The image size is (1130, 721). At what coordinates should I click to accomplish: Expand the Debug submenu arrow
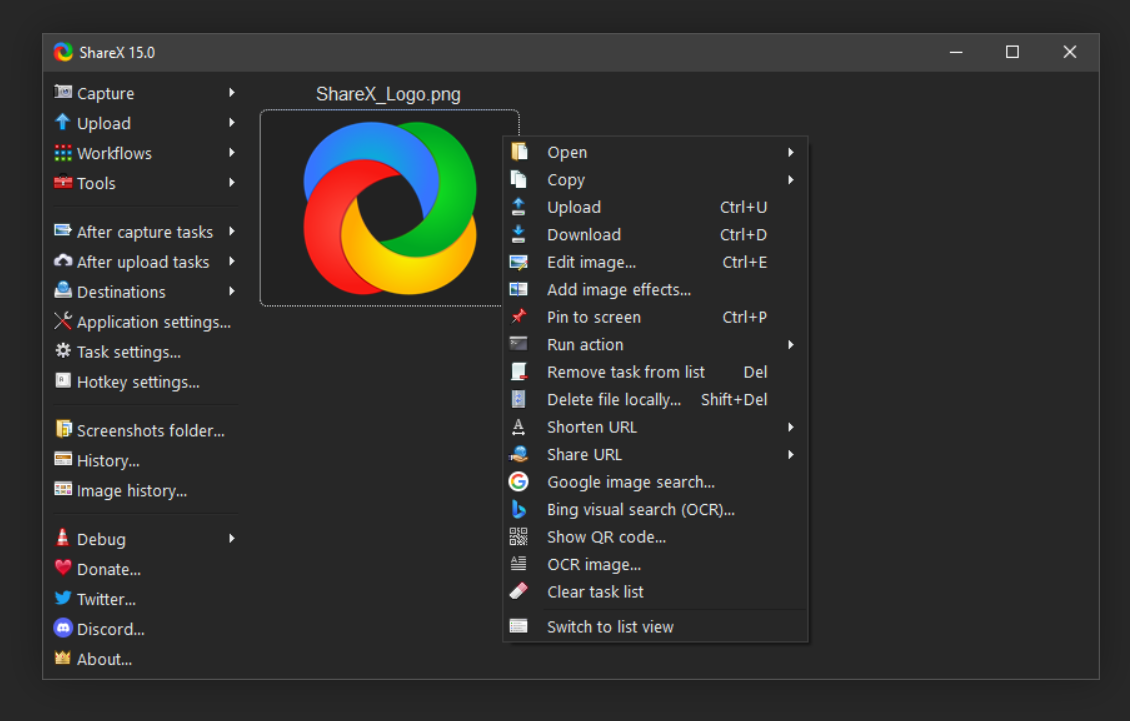point(231,538)
